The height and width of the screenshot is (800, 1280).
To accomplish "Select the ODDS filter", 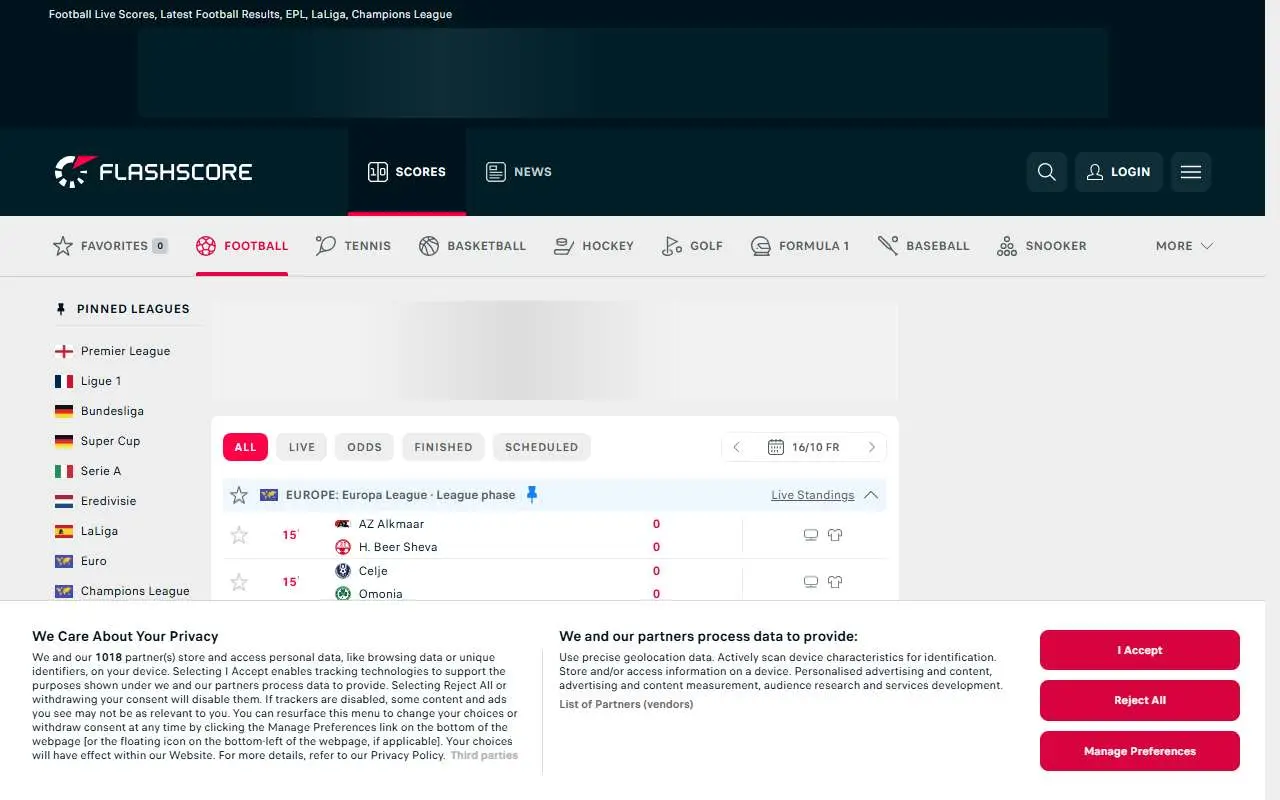I will (364, 447).
